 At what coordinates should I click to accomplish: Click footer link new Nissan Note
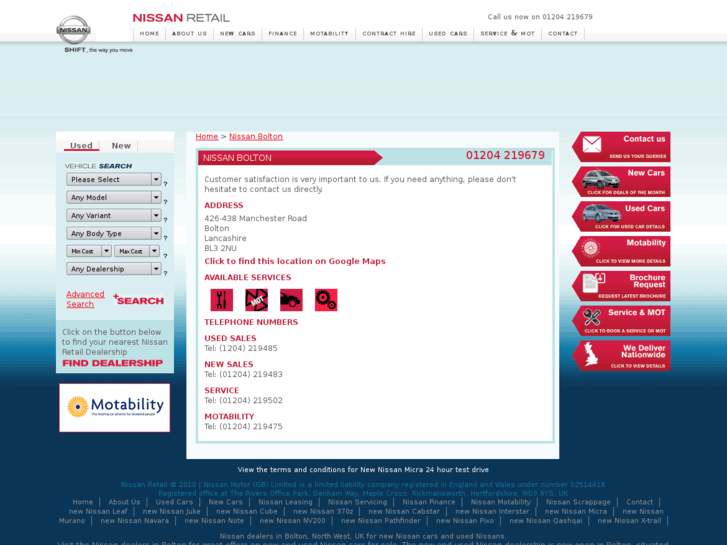[214, 520]
